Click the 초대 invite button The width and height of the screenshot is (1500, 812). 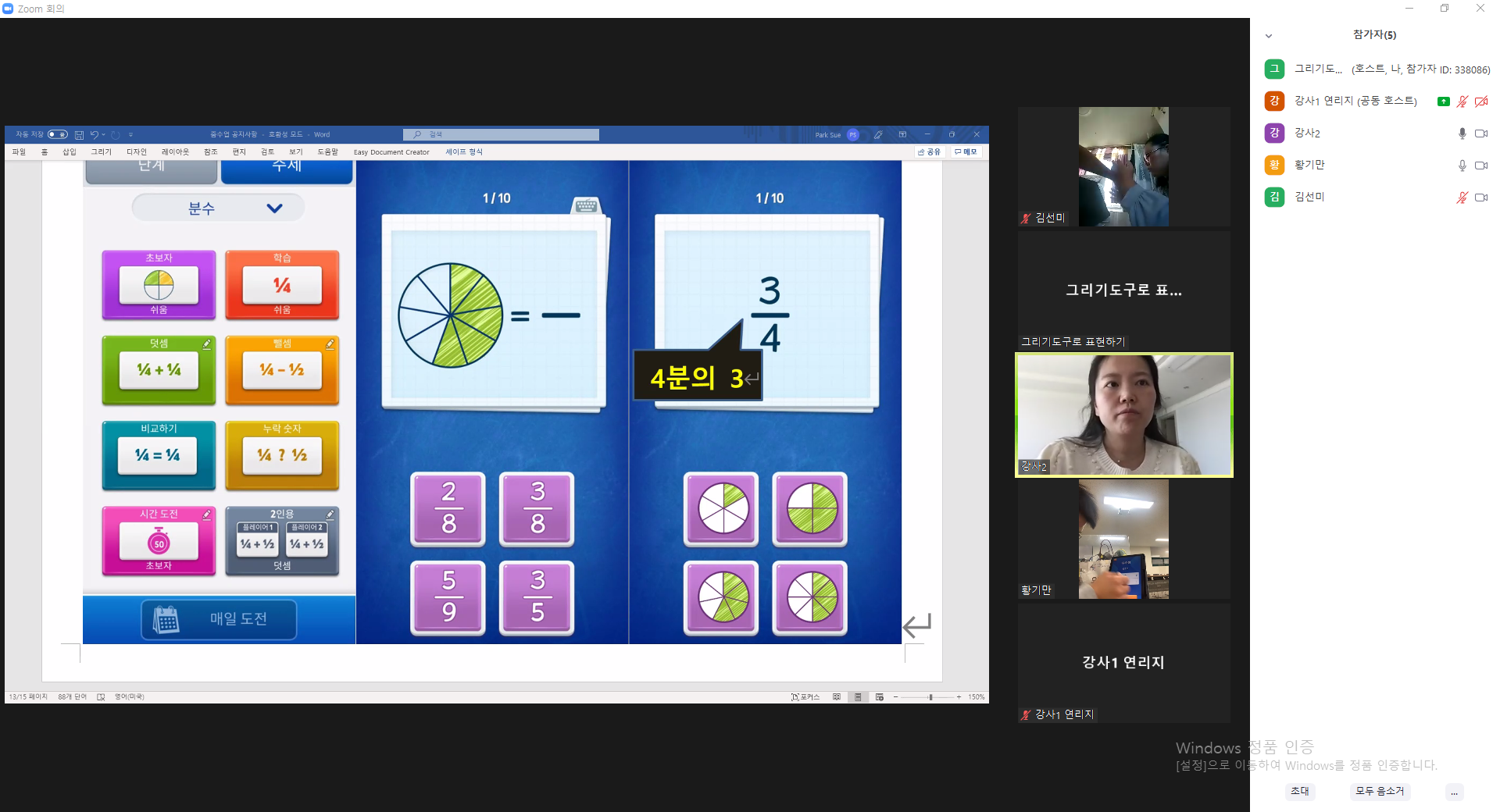(x=1300, y=791)
